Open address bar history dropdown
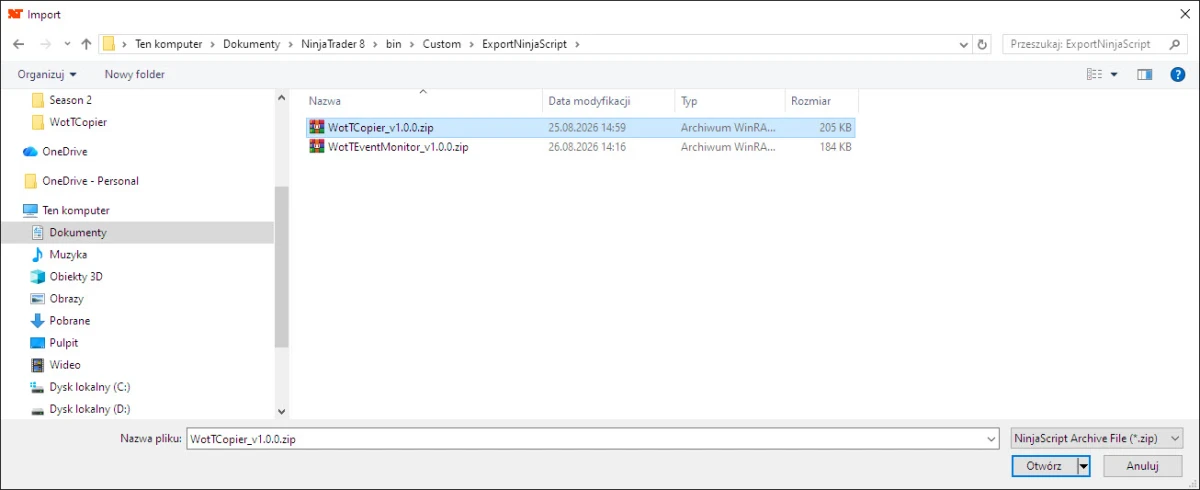The height and width of the screenshot is (490, 1200). point(963,44)
